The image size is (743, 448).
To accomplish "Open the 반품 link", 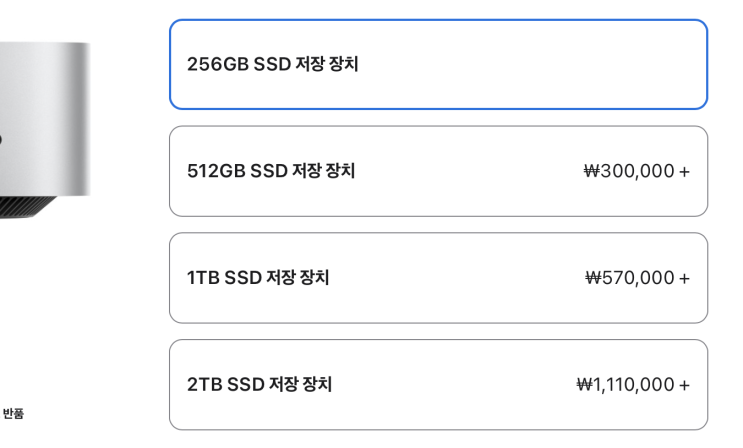I will pyautogui.click(x=13, y=412).
